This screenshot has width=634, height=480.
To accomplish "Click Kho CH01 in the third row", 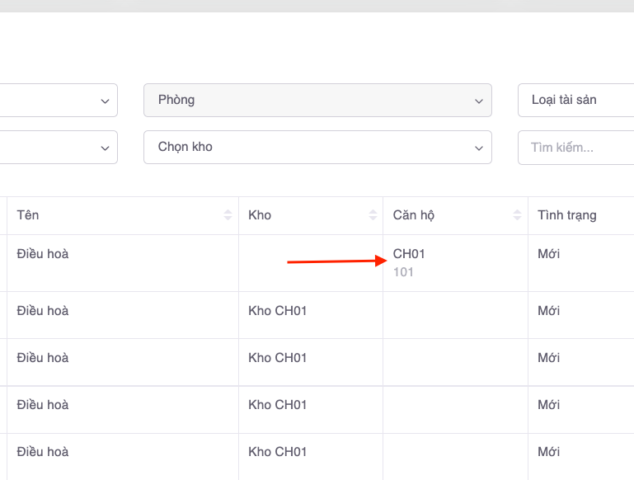I will [x=277, y=358].
